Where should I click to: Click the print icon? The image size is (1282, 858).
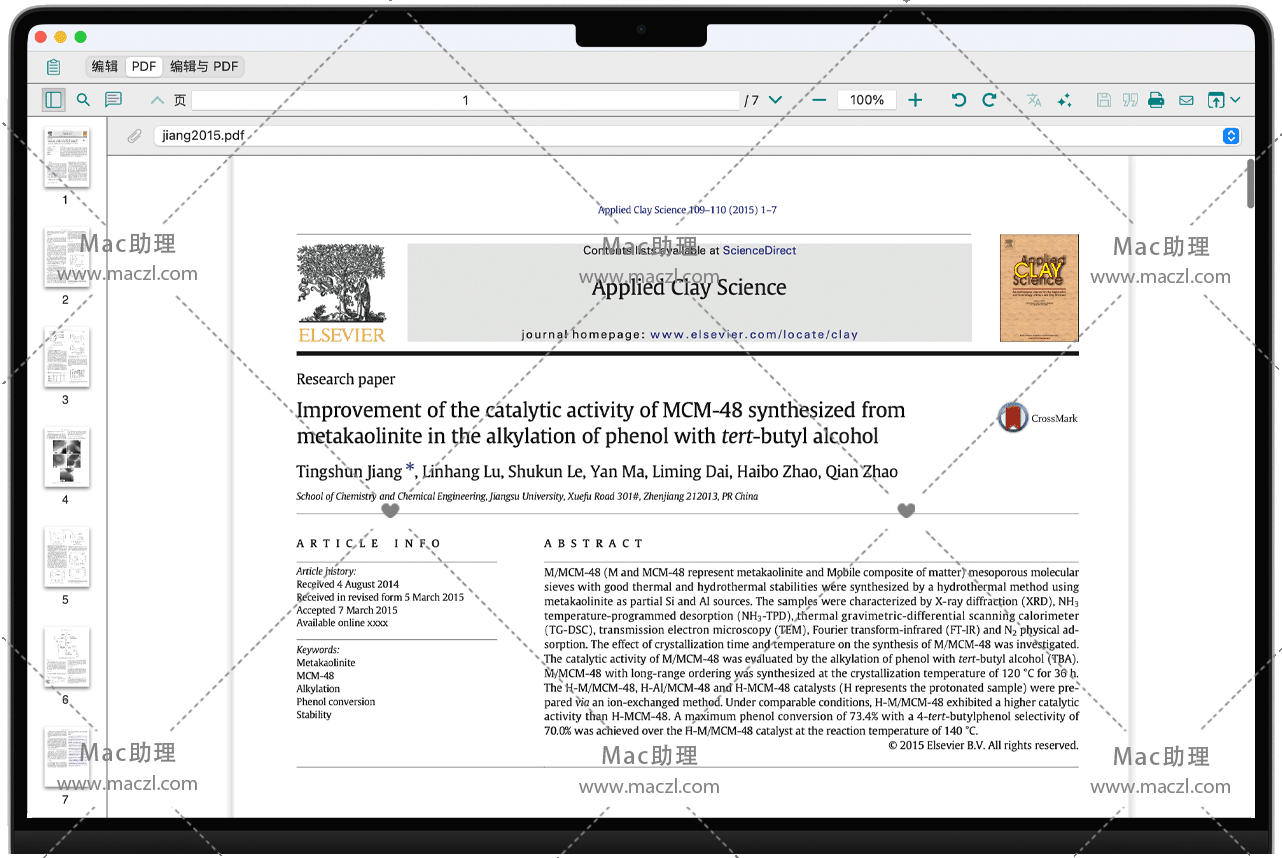tap(1156, 100)
